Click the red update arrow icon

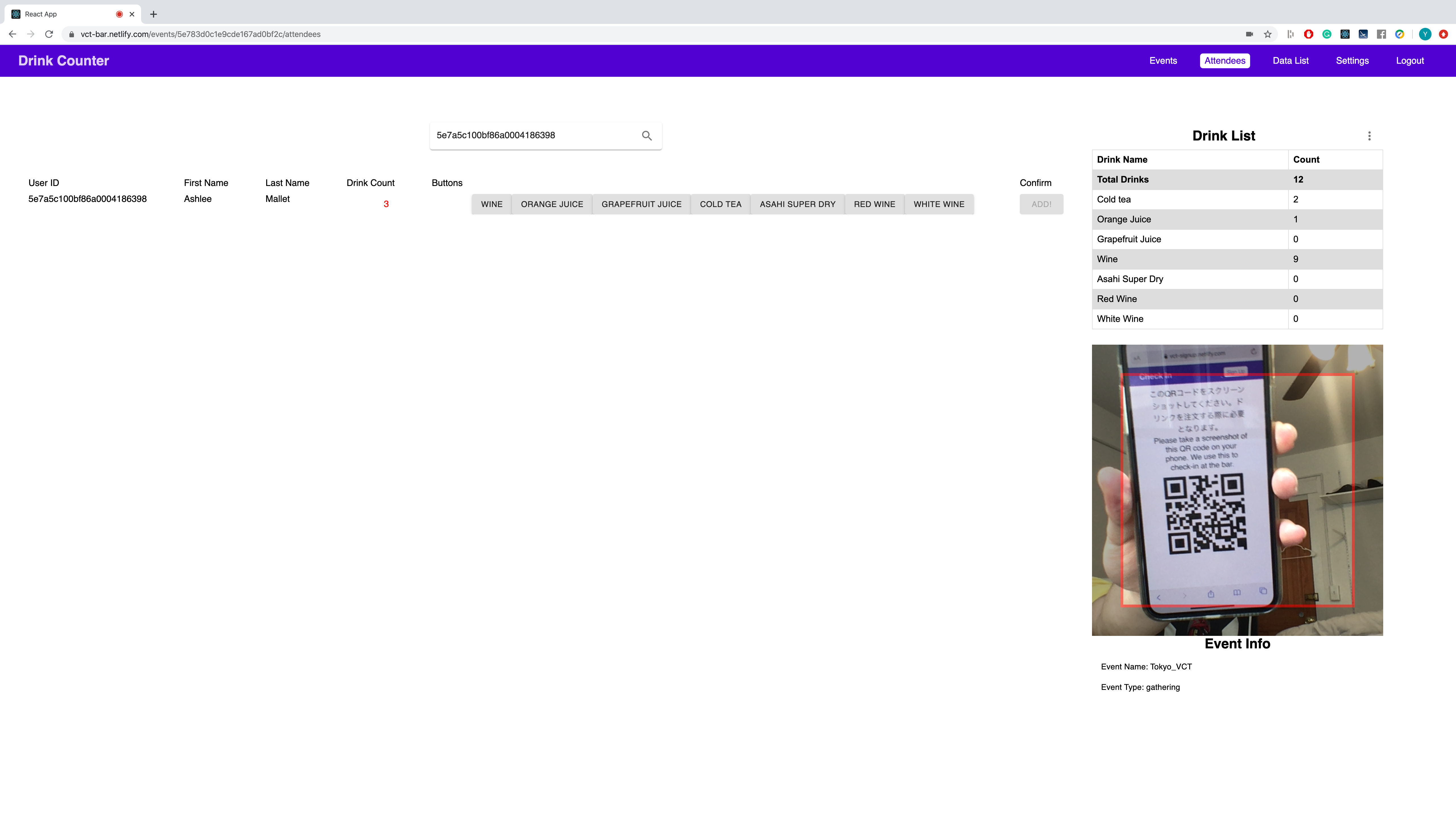[x=1443, y=34]
